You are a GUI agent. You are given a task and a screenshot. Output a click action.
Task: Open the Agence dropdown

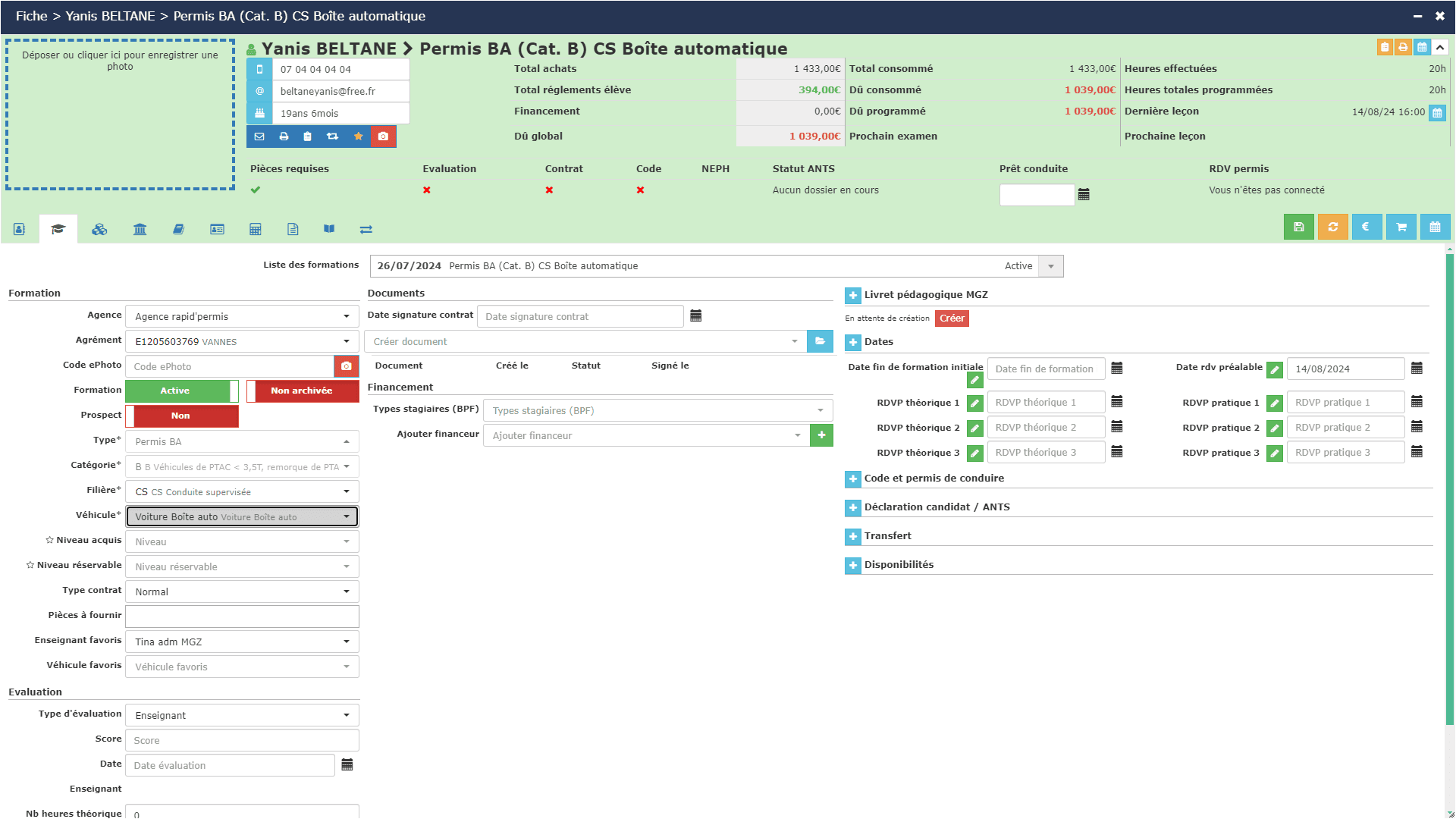[x=242, y=316]
